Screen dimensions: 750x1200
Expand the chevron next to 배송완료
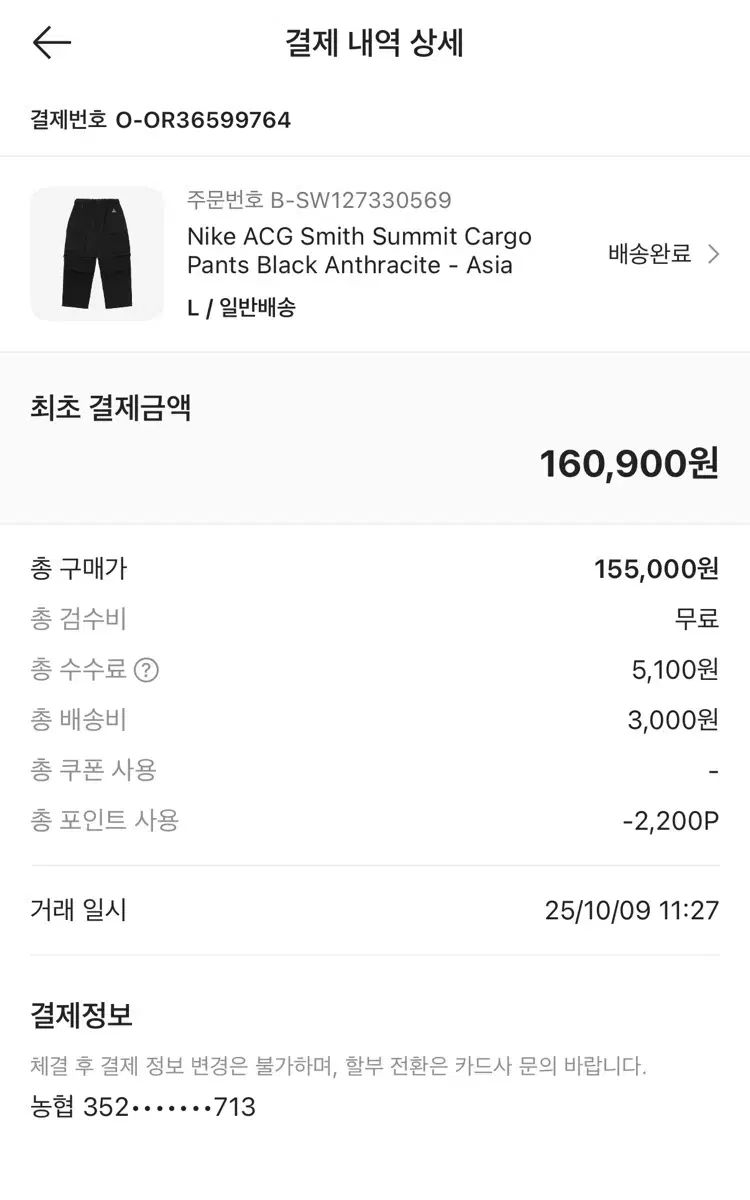(713, 254)
